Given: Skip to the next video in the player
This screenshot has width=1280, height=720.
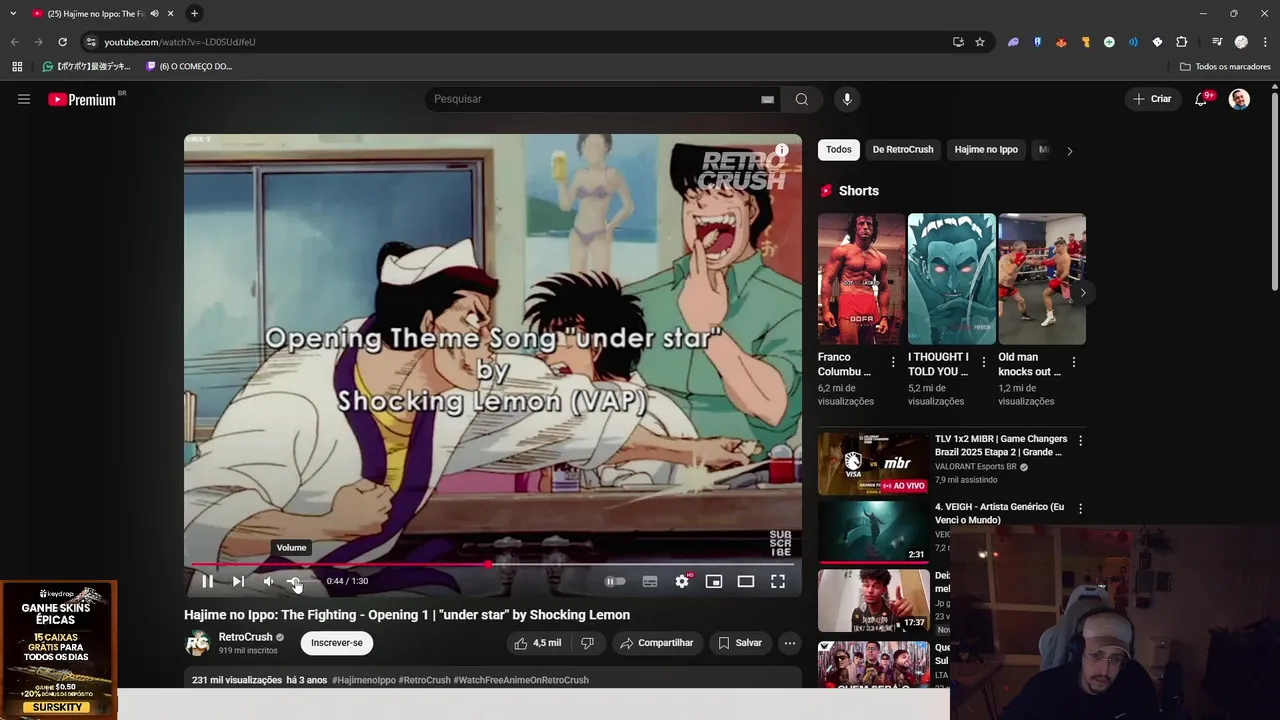Looking at the screenshot, I should [x=238, y=581].
